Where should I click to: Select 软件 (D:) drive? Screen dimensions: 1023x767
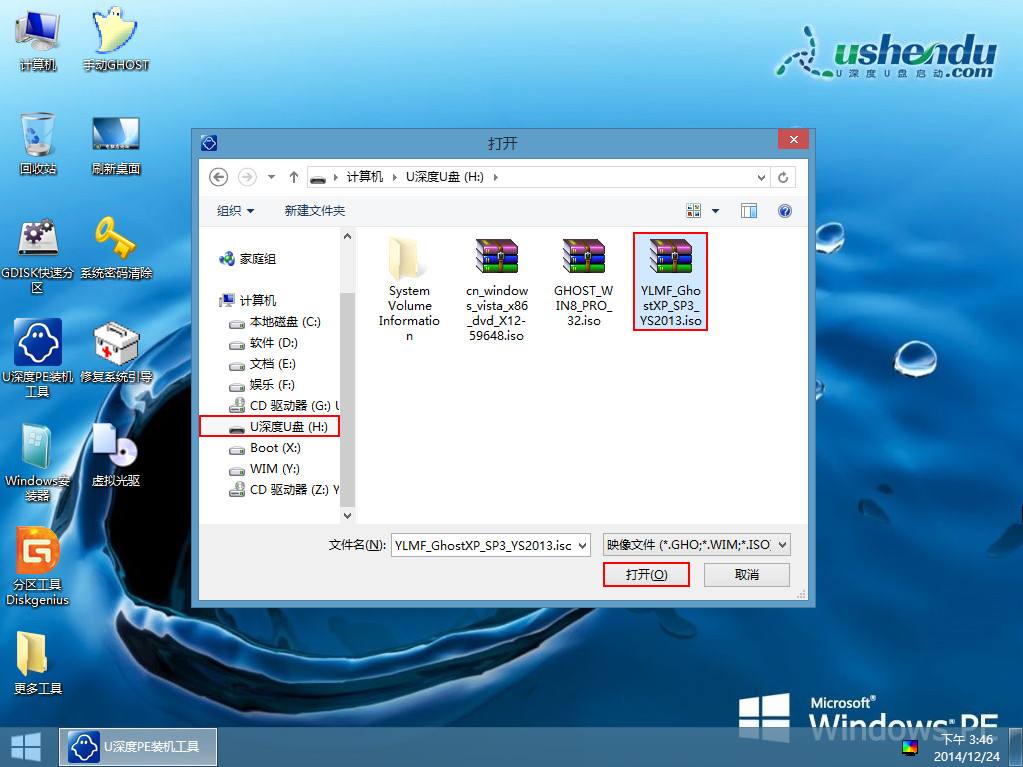(264, 342)
